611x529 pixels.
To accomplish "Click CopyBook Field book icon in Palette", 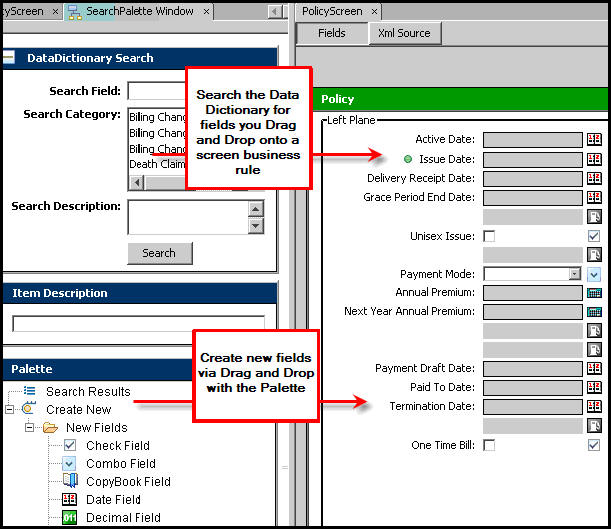I will pos(70,481).
